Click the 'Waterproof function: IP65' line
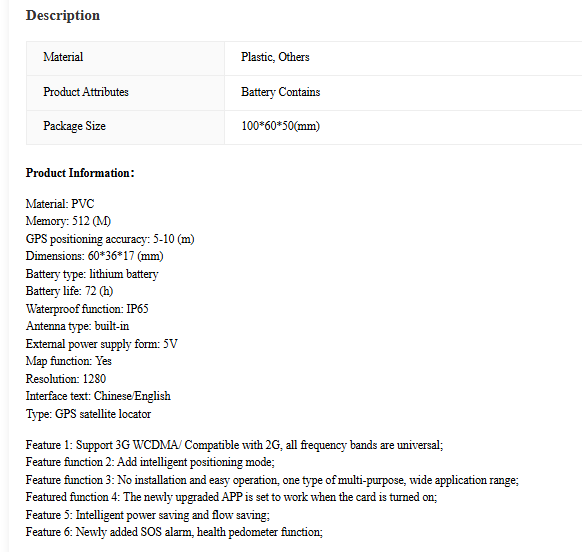Screen dimensions: 582x552 87,309
